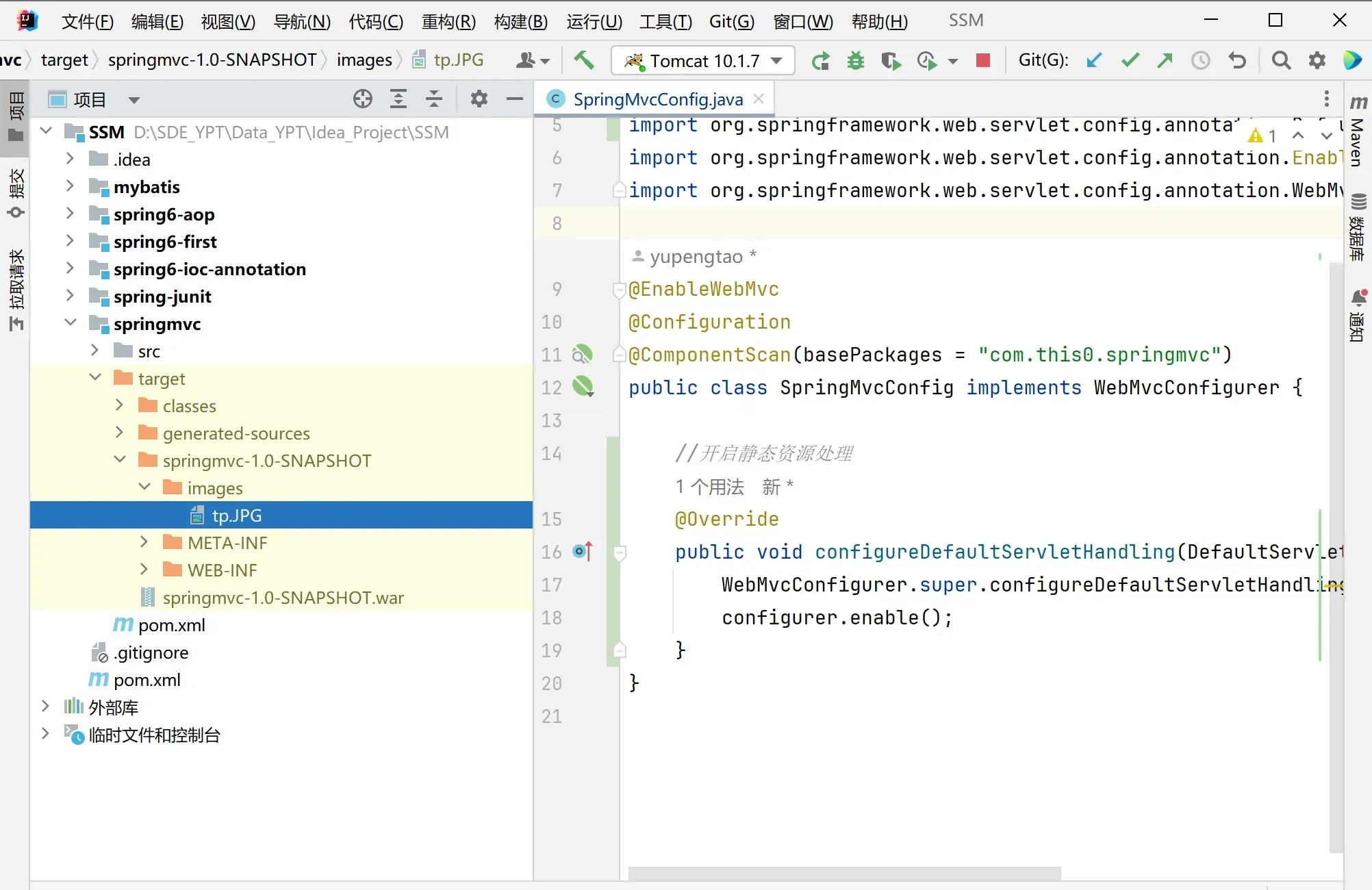Click the rerun Tomcat icon
The image size is (1372, 890).
[x=820, y=61]
